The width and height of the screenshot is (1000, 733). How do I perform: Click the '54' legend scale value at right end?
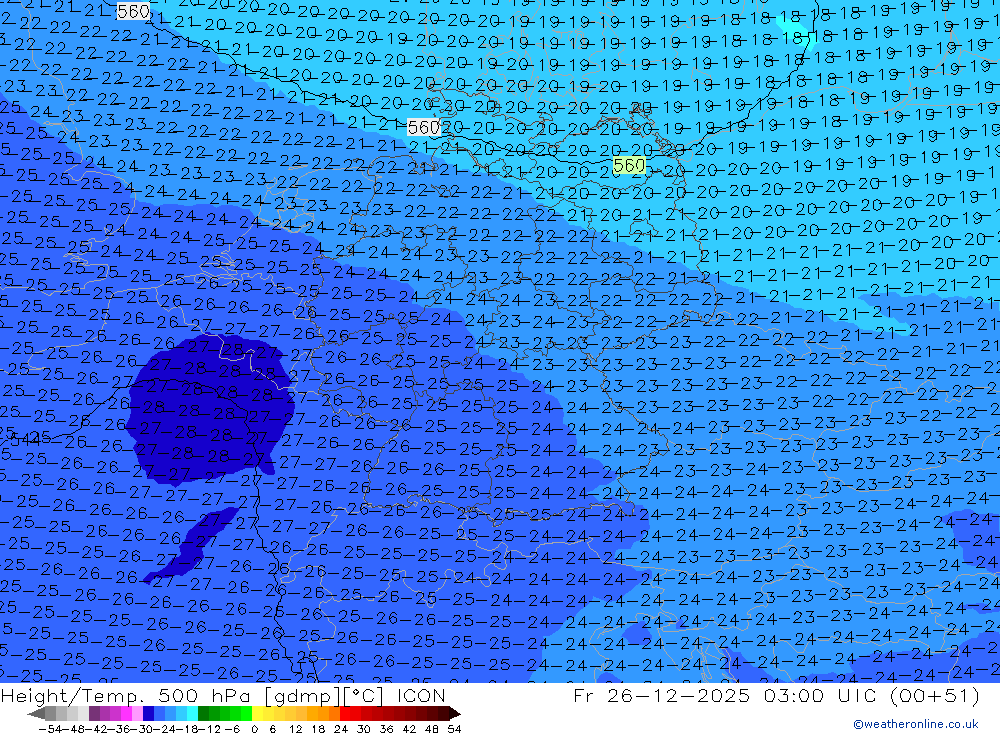(454, 729)
